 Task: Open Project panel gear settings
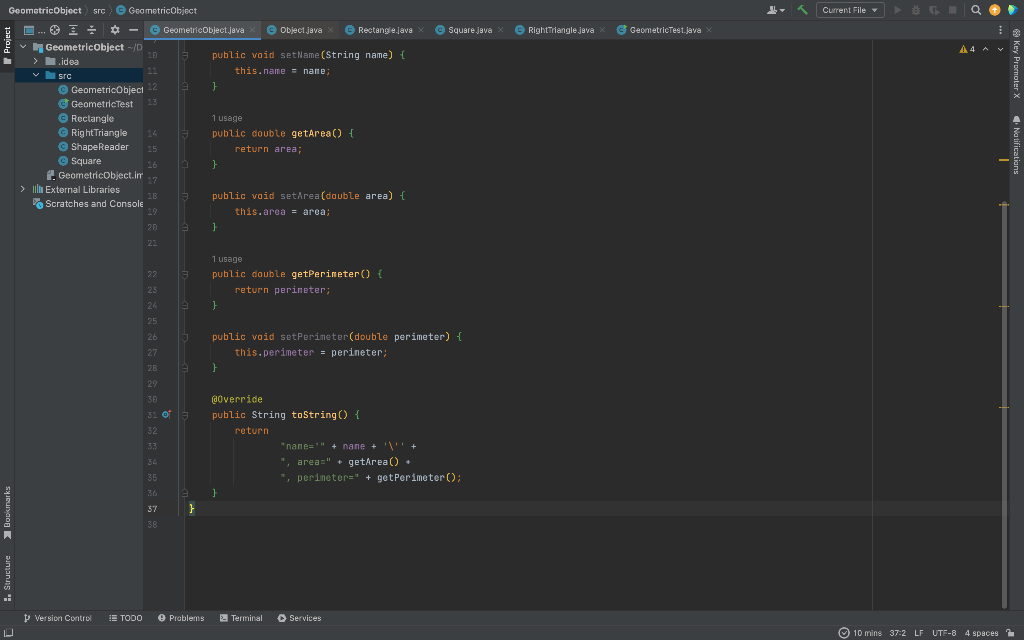(x=115, y=30)
